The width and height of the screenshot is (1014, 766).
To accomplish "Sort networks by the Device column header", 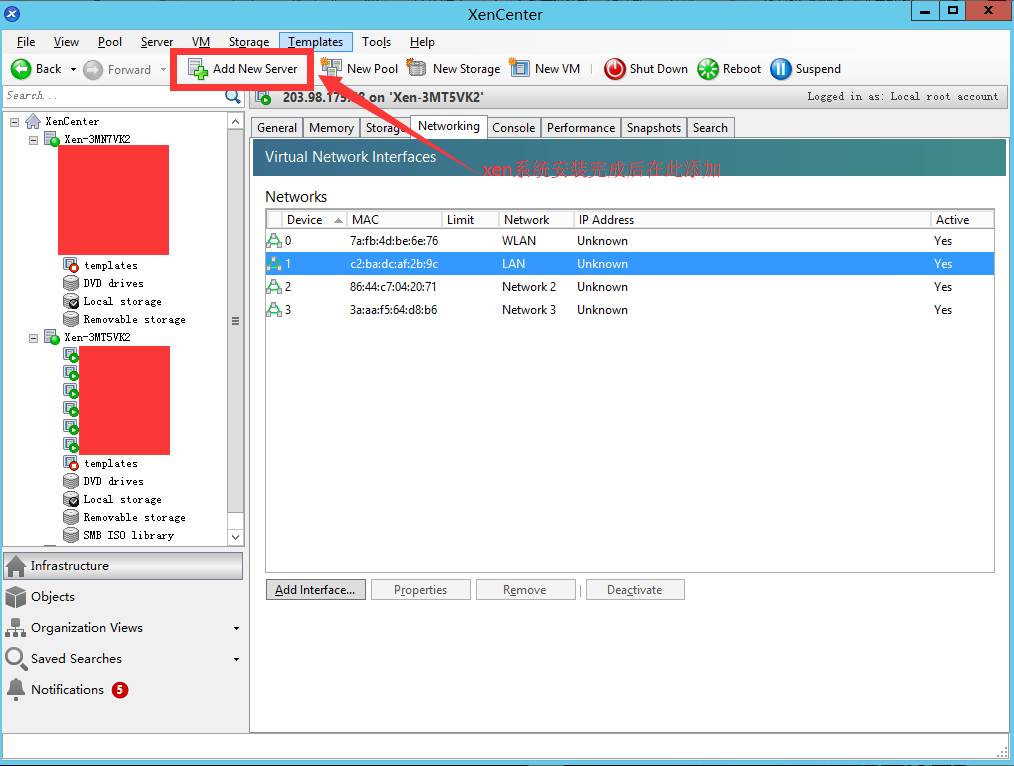I will click(x=314, y=220).
